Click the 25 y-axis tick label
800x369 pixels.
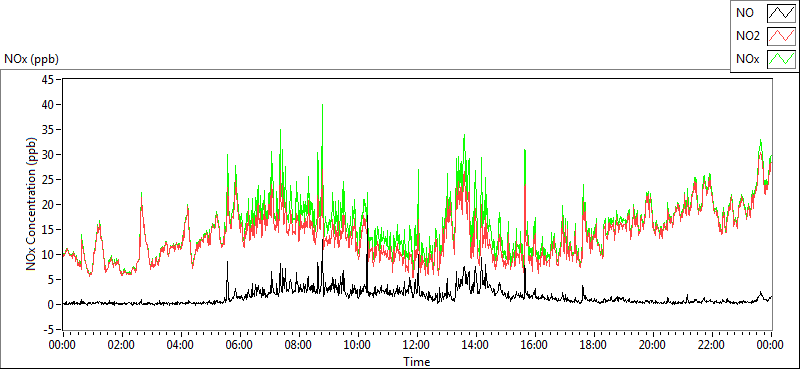(x=48, y=180)
